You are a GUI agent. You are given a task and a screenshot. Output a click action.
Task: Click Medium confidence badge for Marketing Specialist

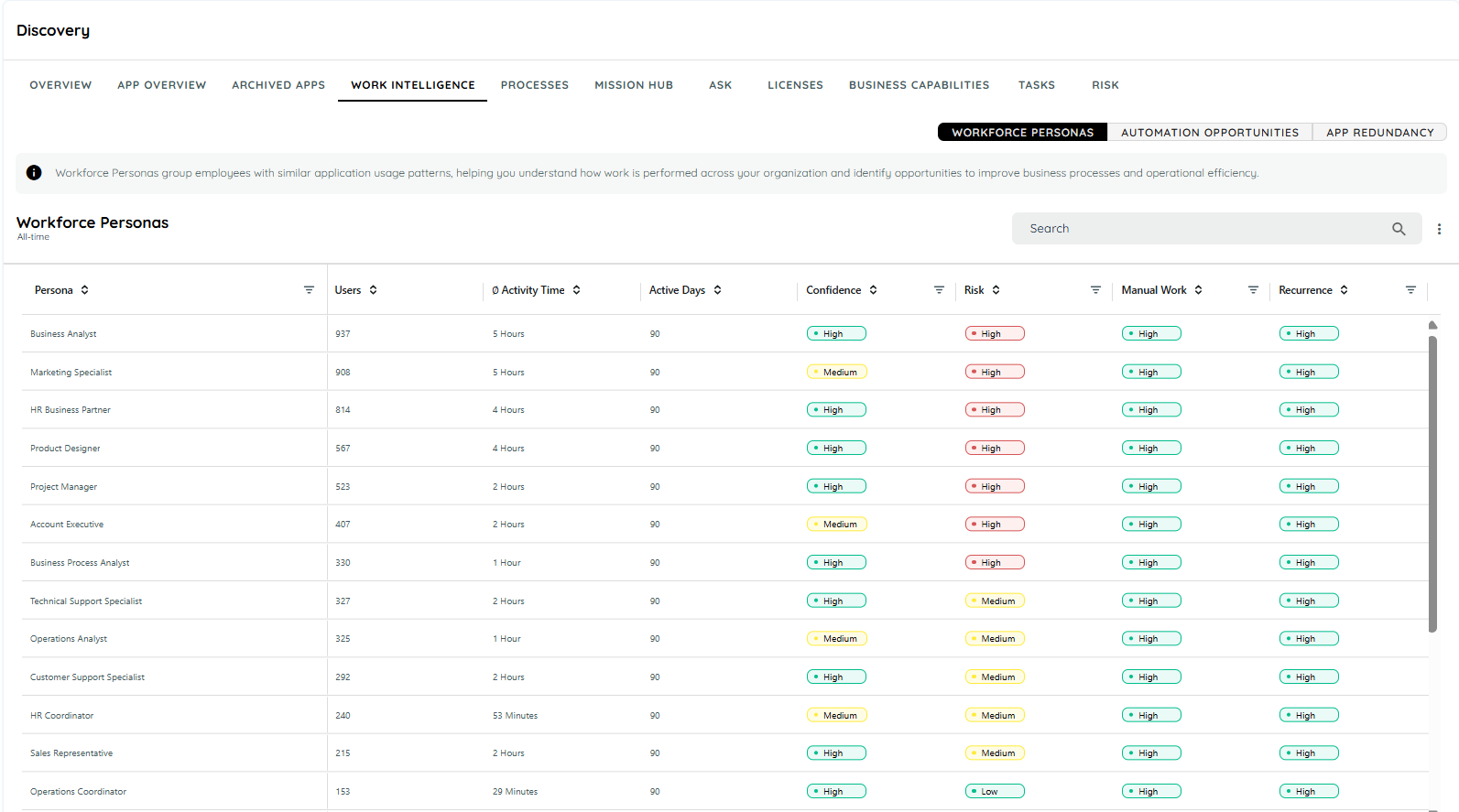(837, 373)
